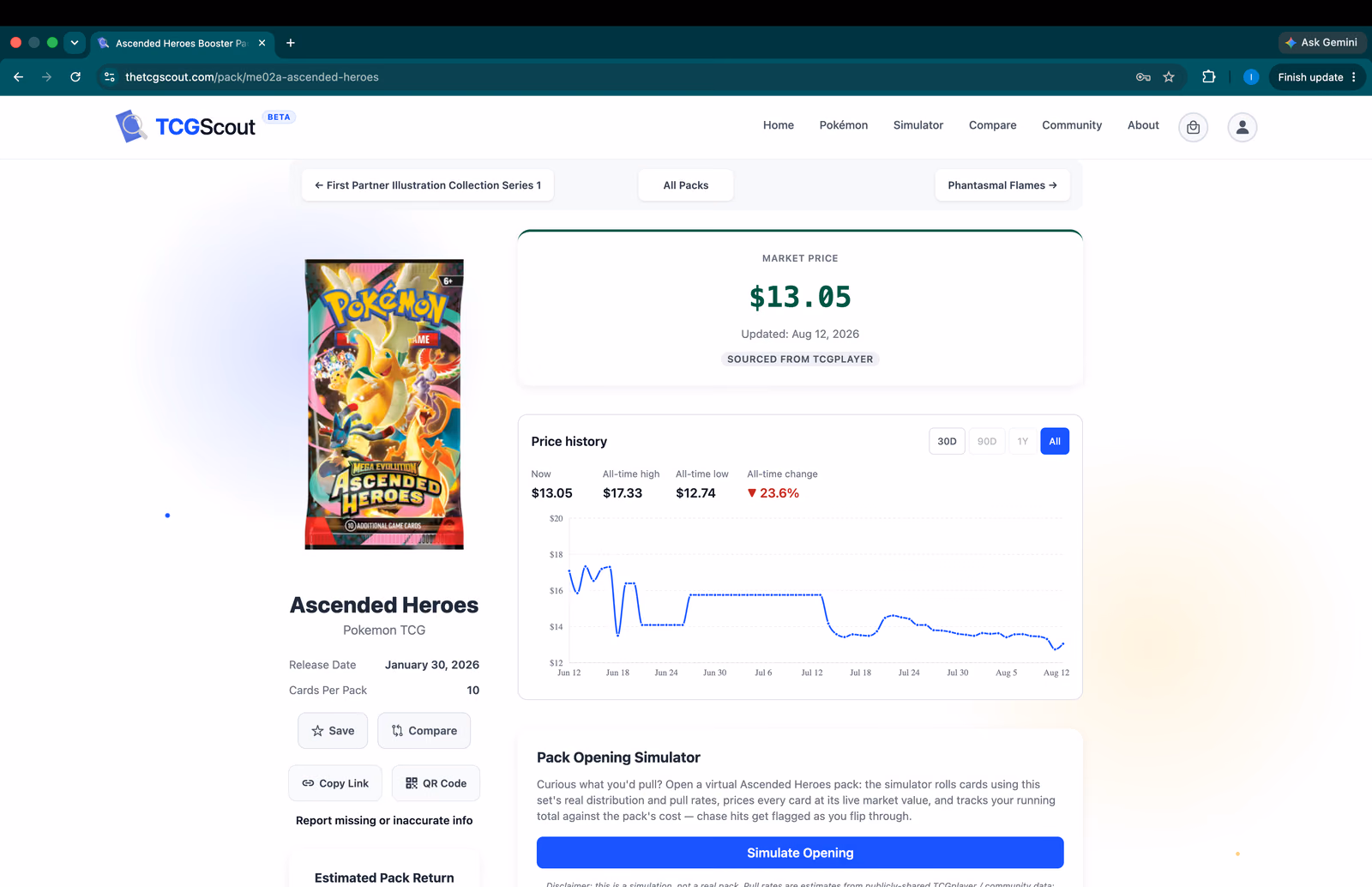The width and height of the screenshot is (1372, 887).
Task: Click Report missing or inaccurate info
Action: tap(384, 821)
